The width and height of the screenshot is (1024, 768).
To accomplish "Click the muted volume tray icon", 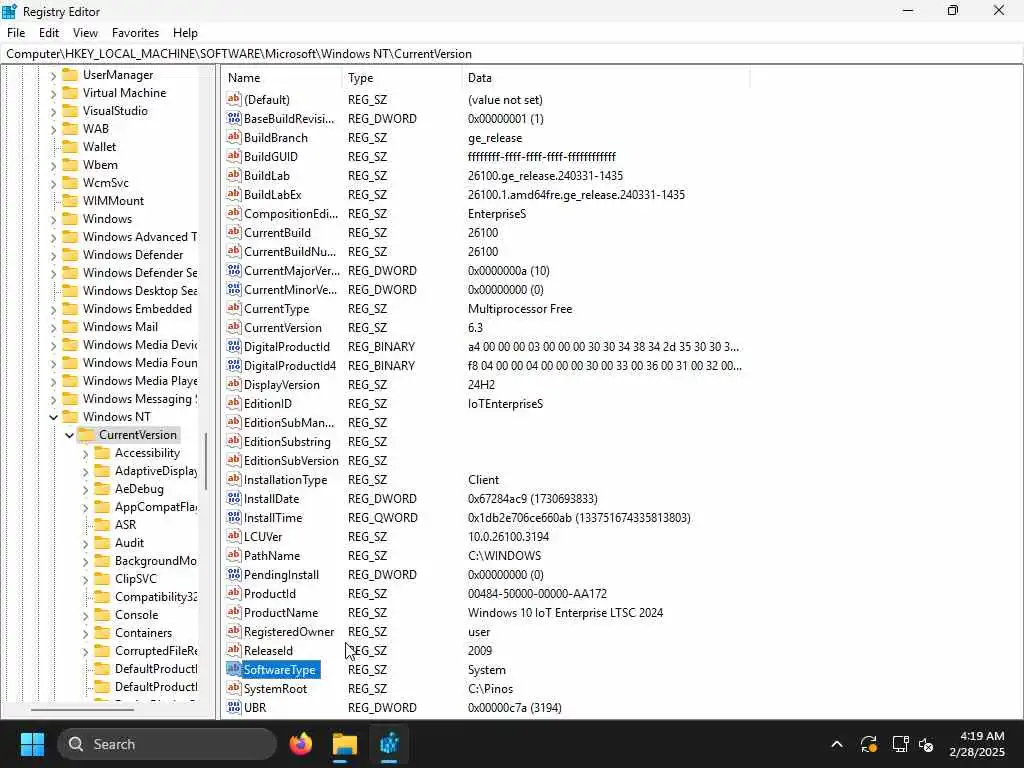I will point(926,744).
